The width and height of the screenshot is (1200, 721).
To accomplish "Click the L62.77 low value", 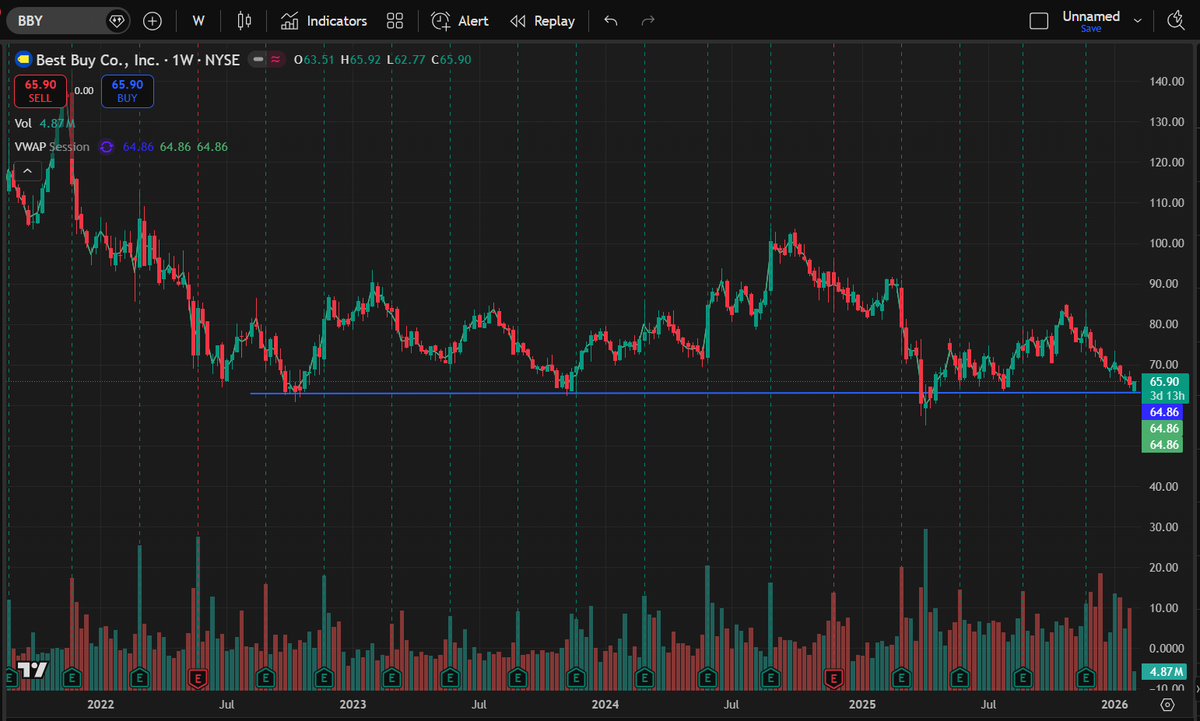I will click(x=404, y=60).
